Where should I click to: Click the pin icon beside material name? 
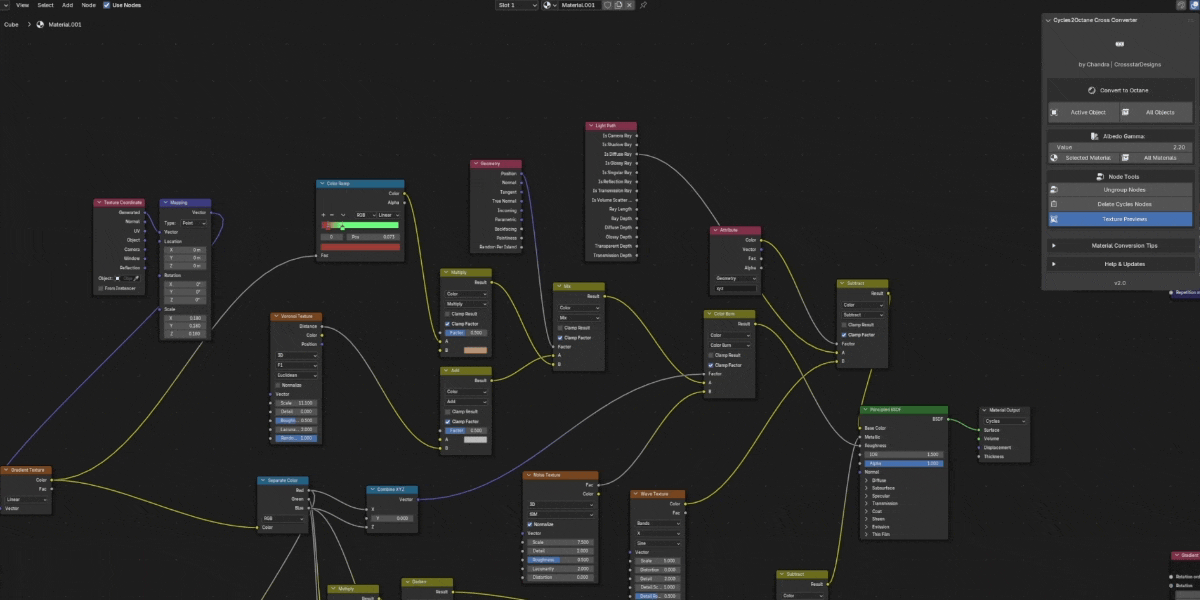pyautogui.click(x=643, y=5)
